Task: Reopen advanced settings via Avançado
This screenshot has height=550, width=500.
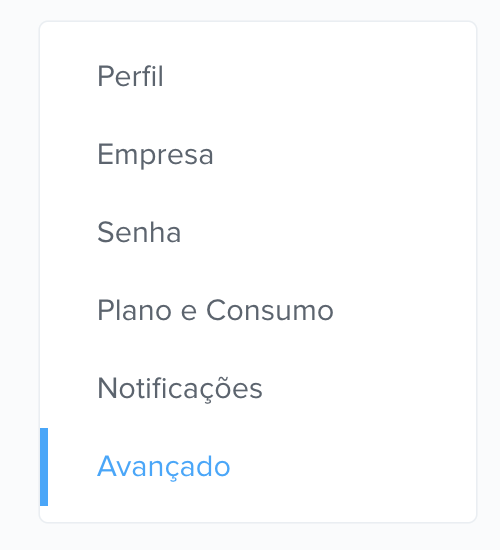Action: click(164, 467)
